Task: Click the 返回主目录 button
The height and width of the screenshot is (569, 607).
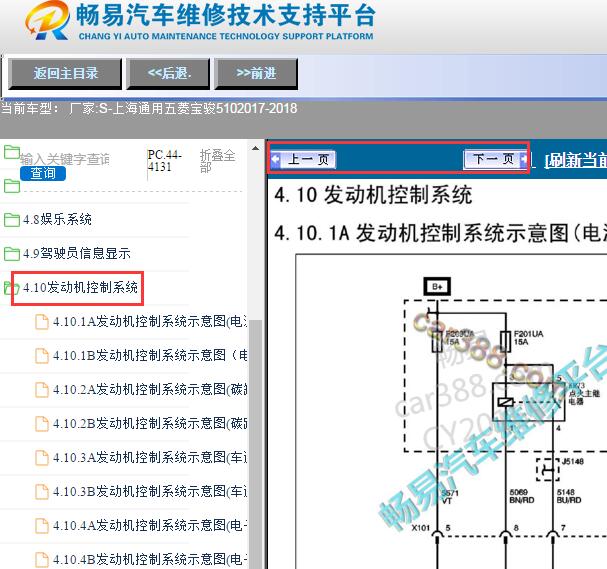Action: coord(65,74)
